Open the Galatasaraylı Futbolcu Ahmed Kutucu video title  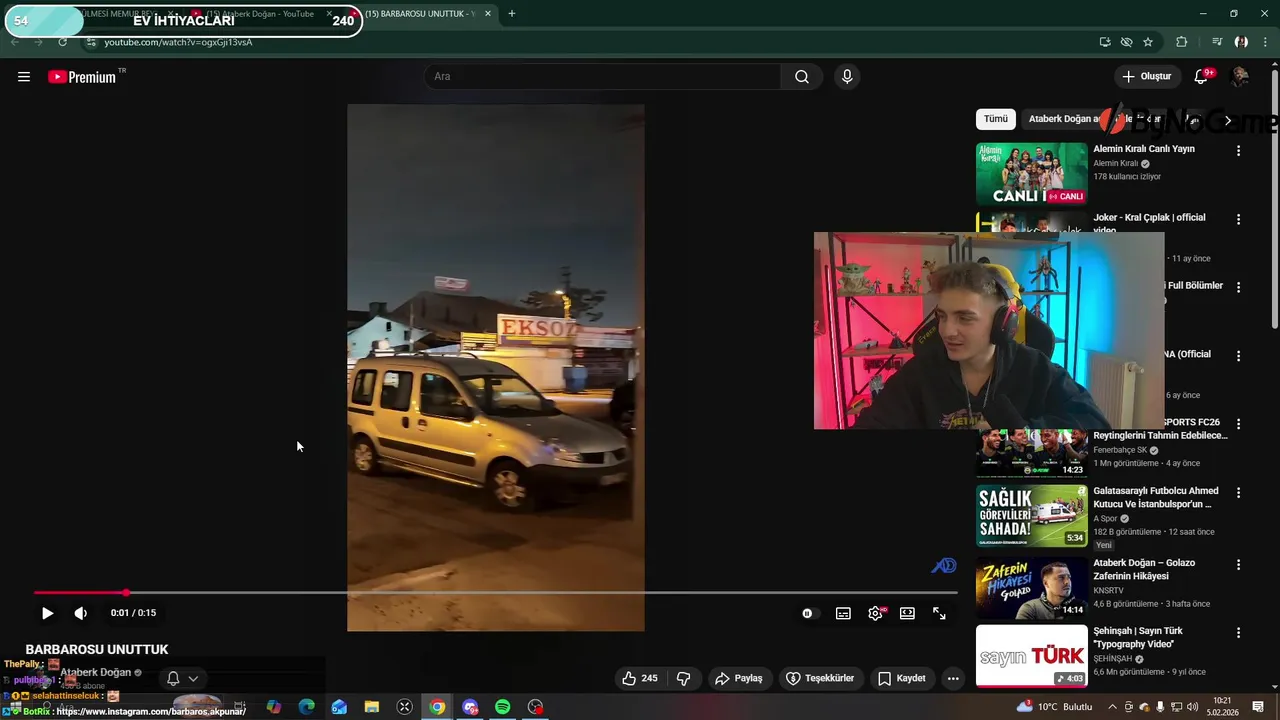(1156, 497)
